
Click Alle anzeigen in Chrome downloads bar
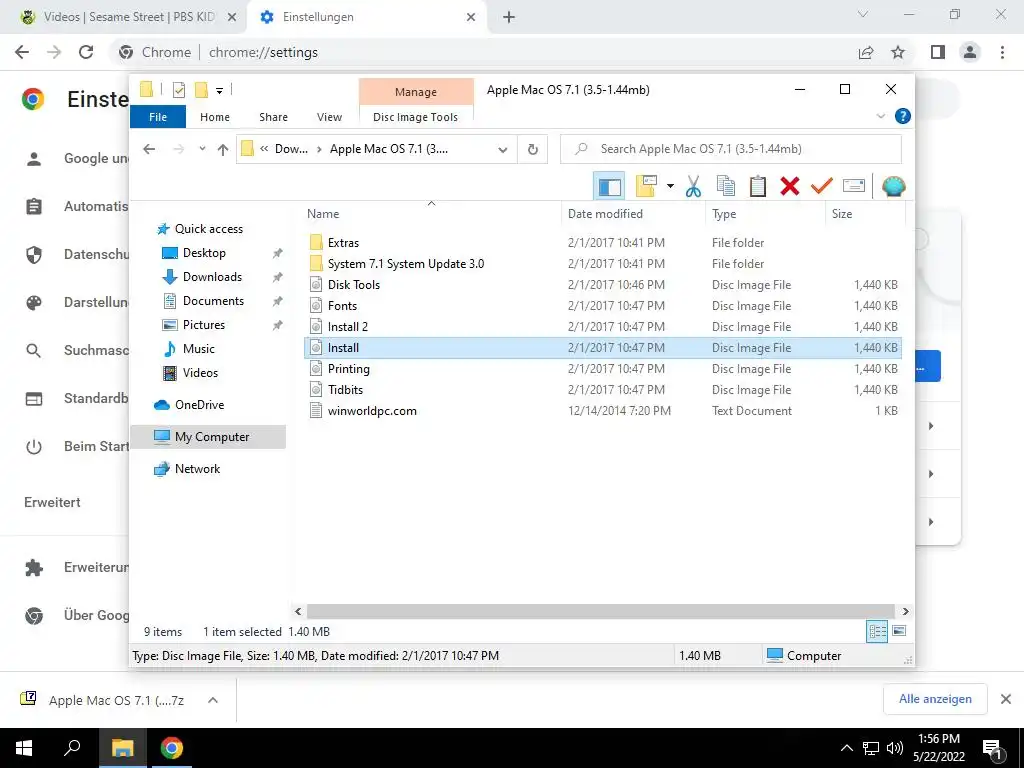935,699
